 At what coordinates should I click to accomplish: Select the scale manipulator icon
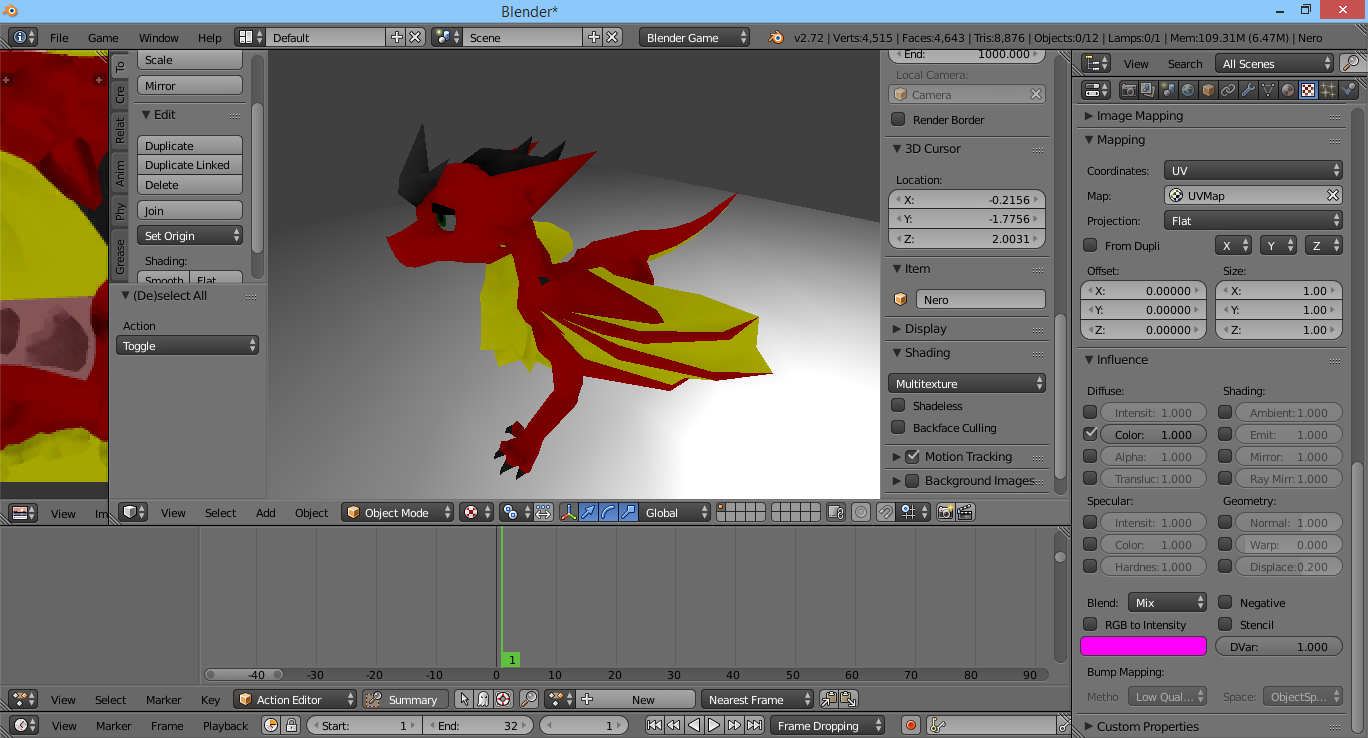coord(628,512)
